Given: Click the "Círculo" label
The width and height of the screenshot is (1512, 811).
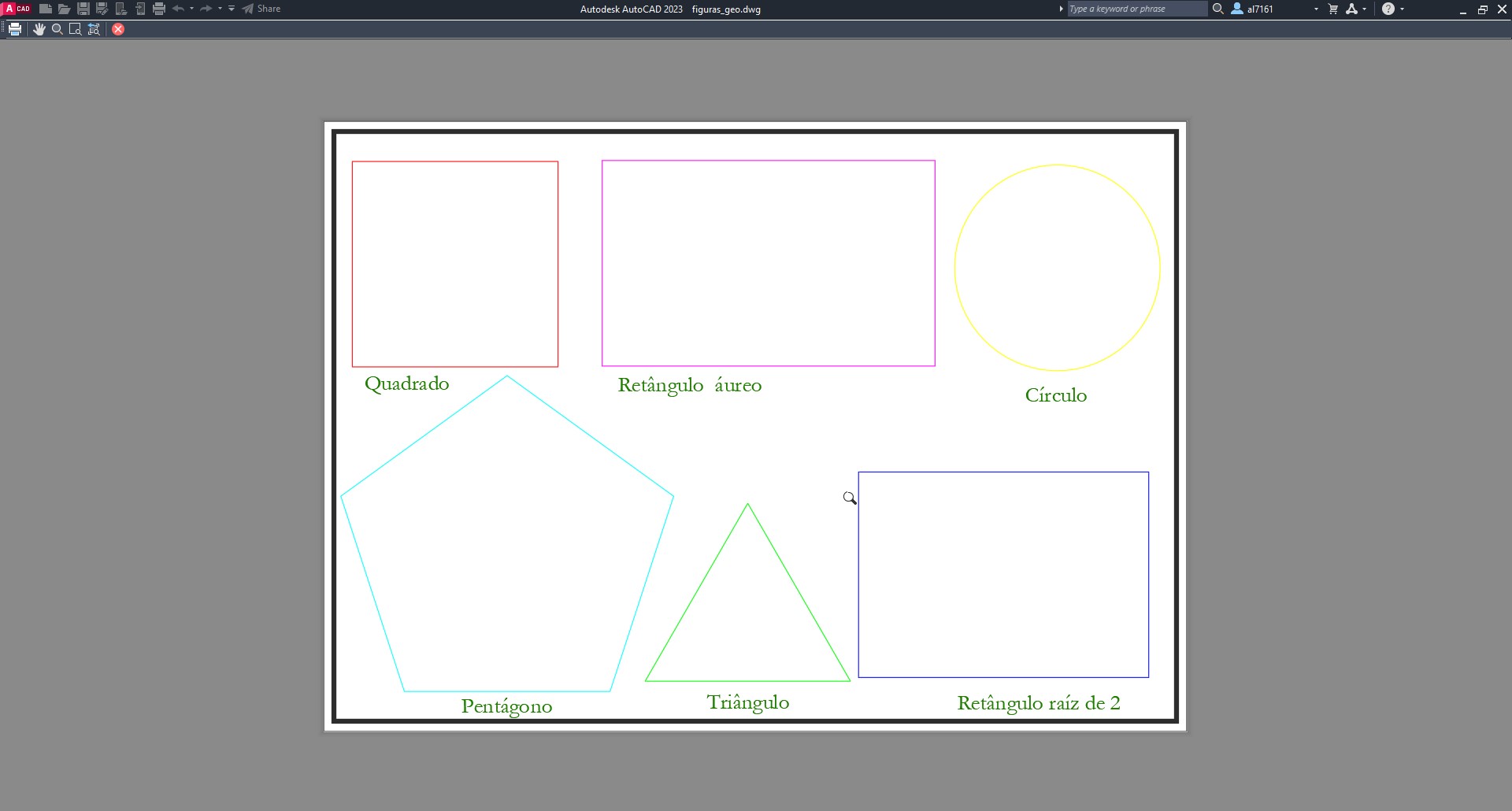Looking at the screenshot, I should (x=1056, y=395).
